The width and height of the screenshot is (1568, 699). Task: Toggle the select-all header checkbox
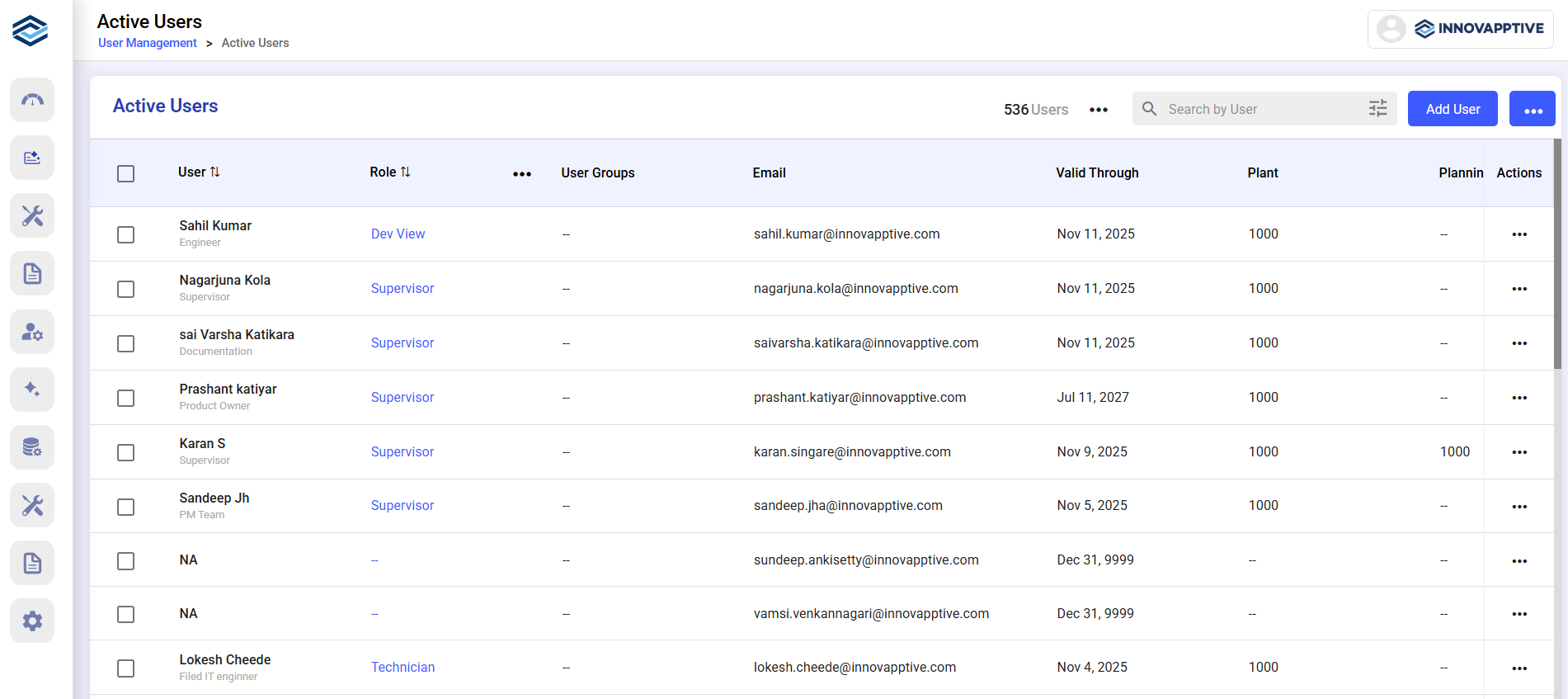125,173
